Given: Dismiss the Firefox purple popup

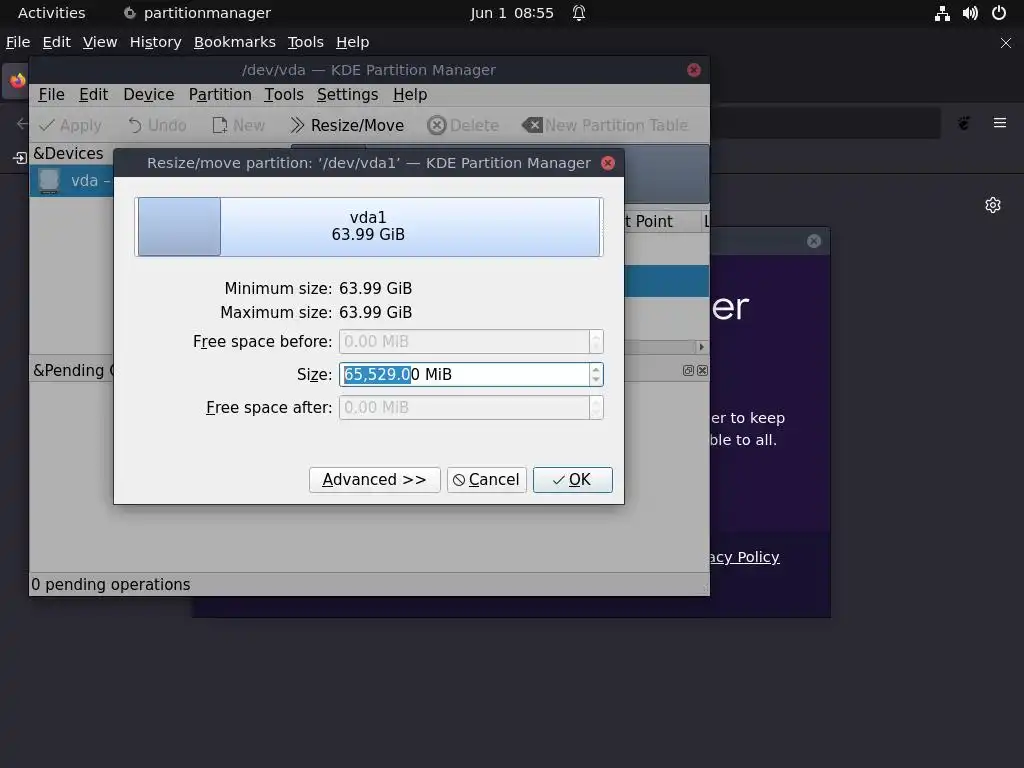Looking at the screenshot, I should [x=814, y=241].
